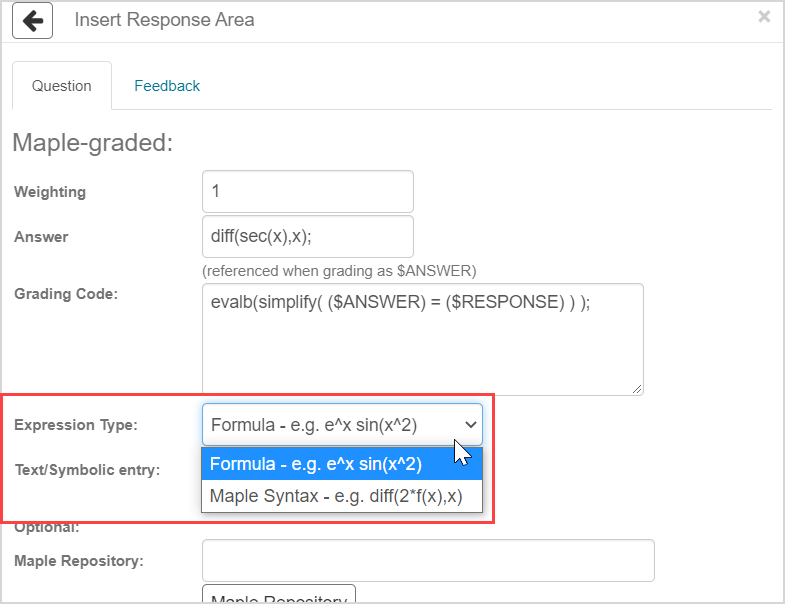Image resolution: width=785 pixels, height=604 pixels.
Task: Click the Grading Code label
Action: click(x=66, y=294)
